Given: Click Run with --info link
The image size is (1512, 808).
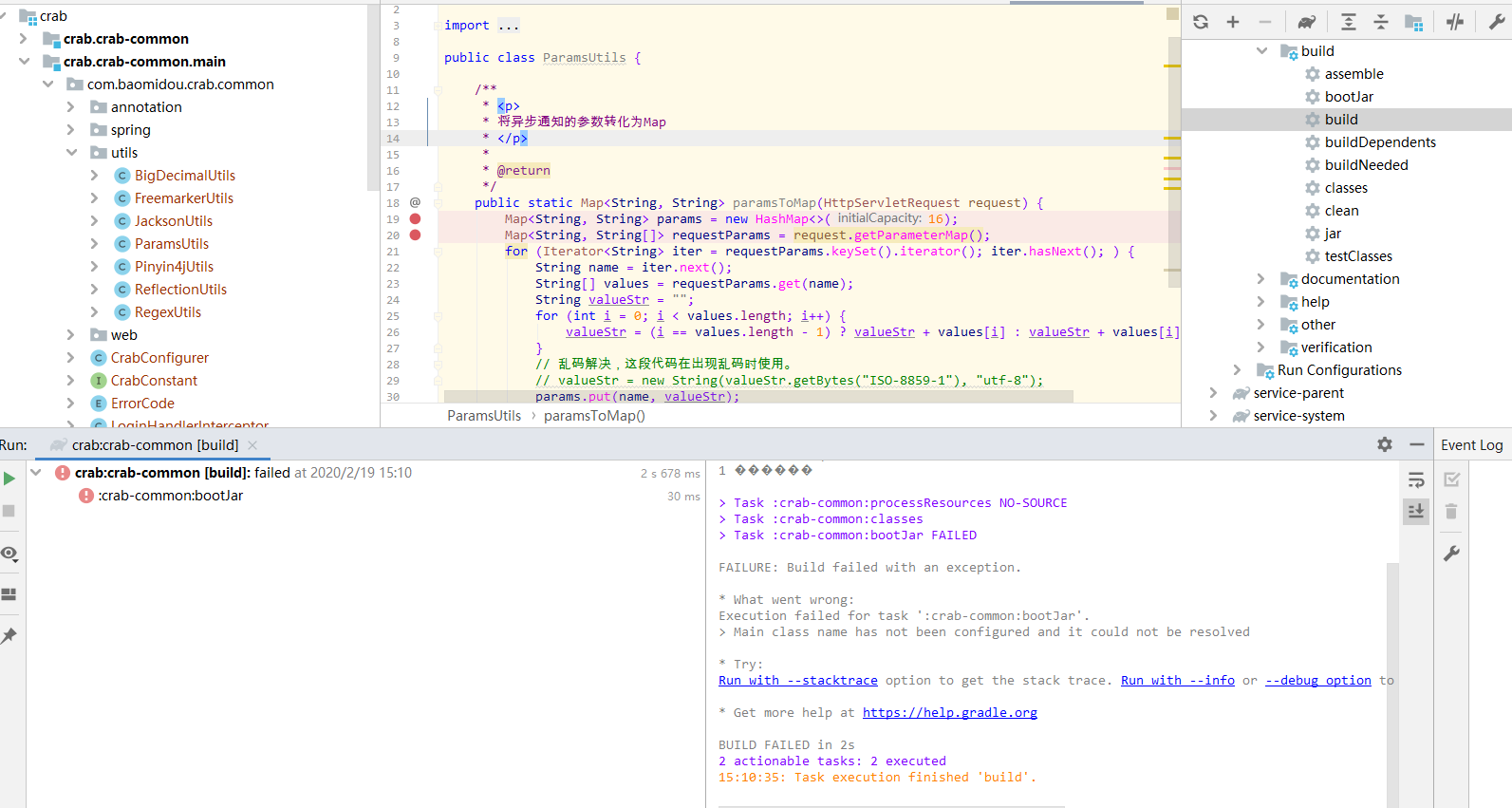Looking at the screenshot, I should (1177, 681).
